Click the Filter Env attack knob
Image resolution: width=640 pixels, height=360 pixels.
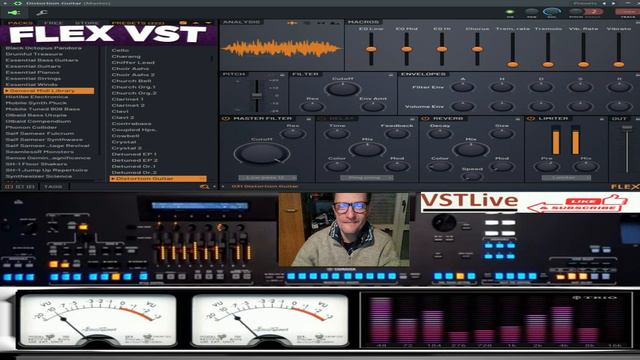[x=463, y=87]
